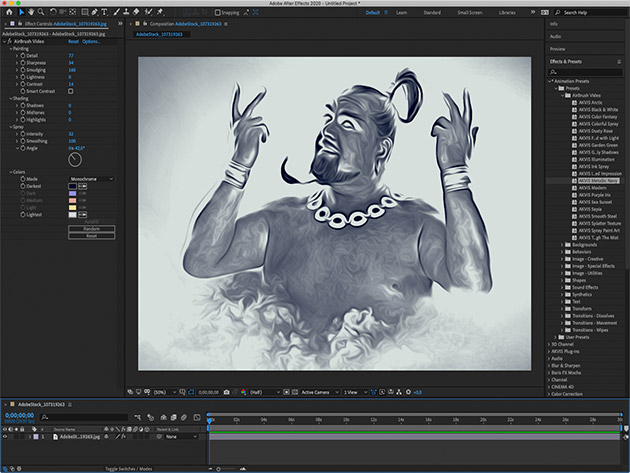
Task: Select the Home icon in toolbar
Action: pyautogui.click(x=8, y=13)
